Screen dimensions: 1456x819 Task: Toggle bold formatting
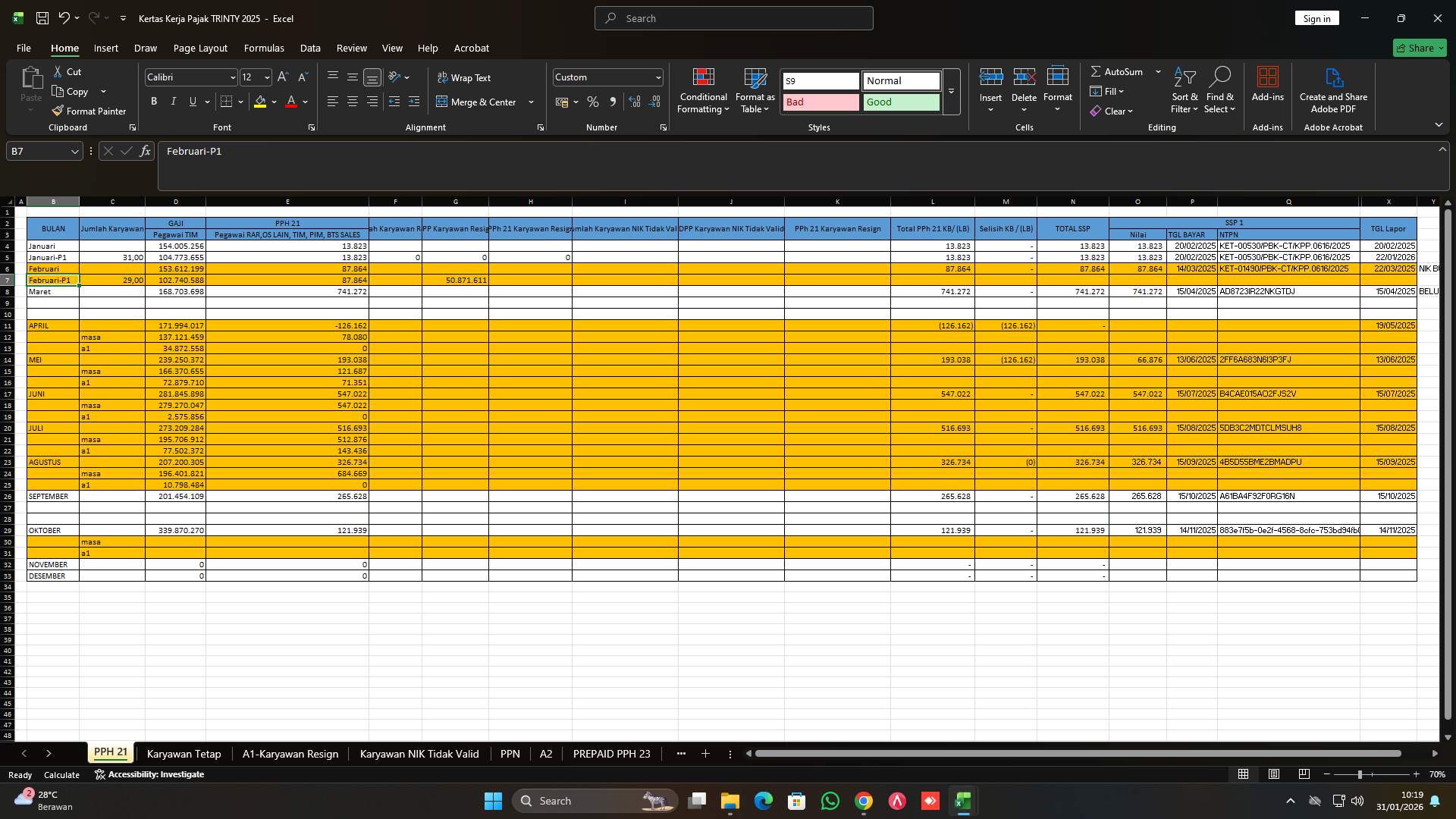(154, 101)
